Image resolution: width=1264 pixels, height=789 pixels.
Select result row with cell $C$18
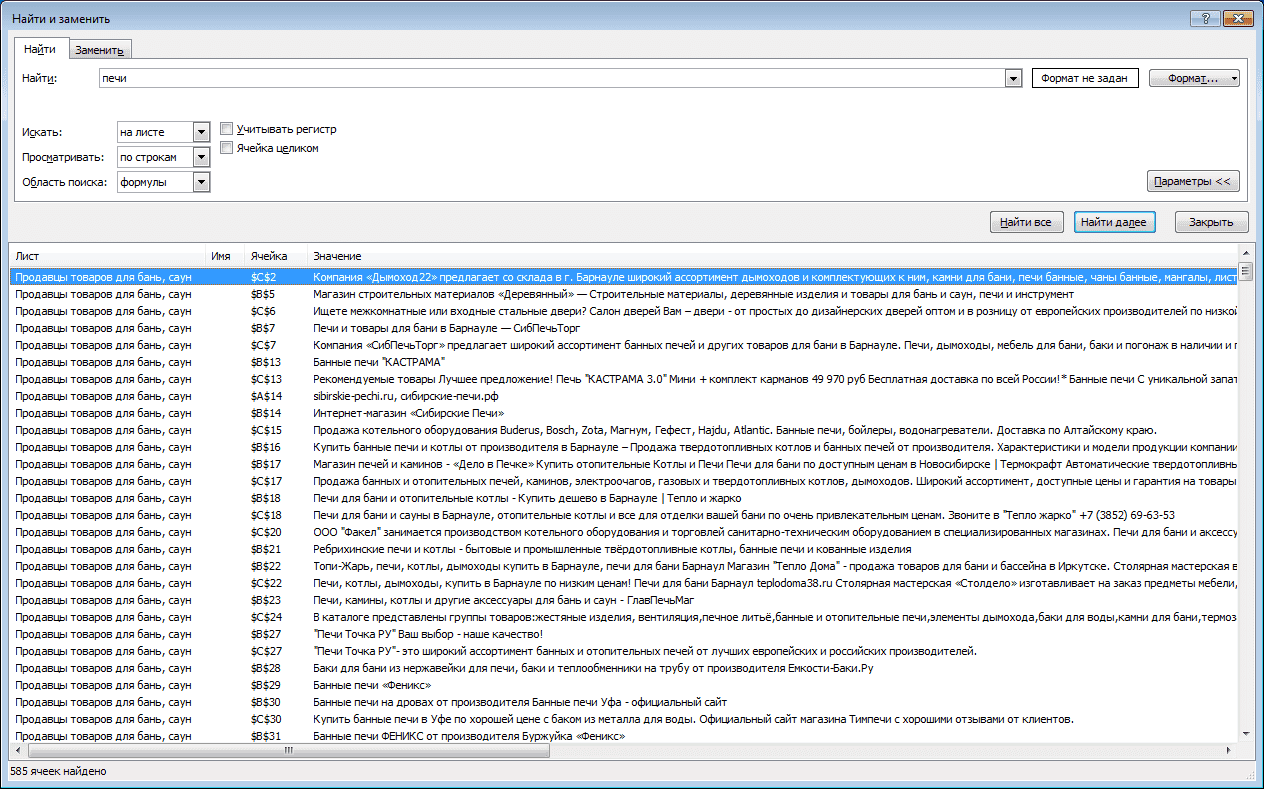pyautogui.click(x=624, y=515)
